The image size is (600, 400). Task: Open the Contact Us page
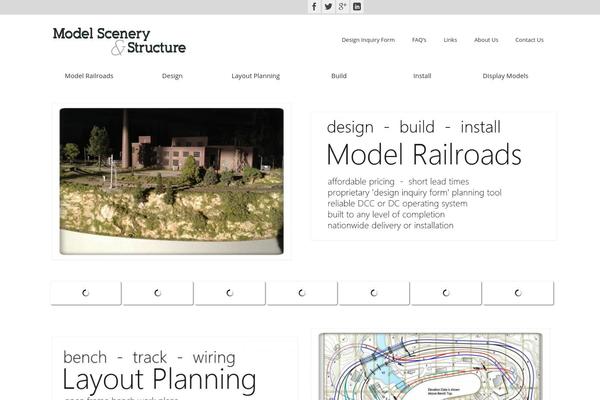[x=529, y=40]
